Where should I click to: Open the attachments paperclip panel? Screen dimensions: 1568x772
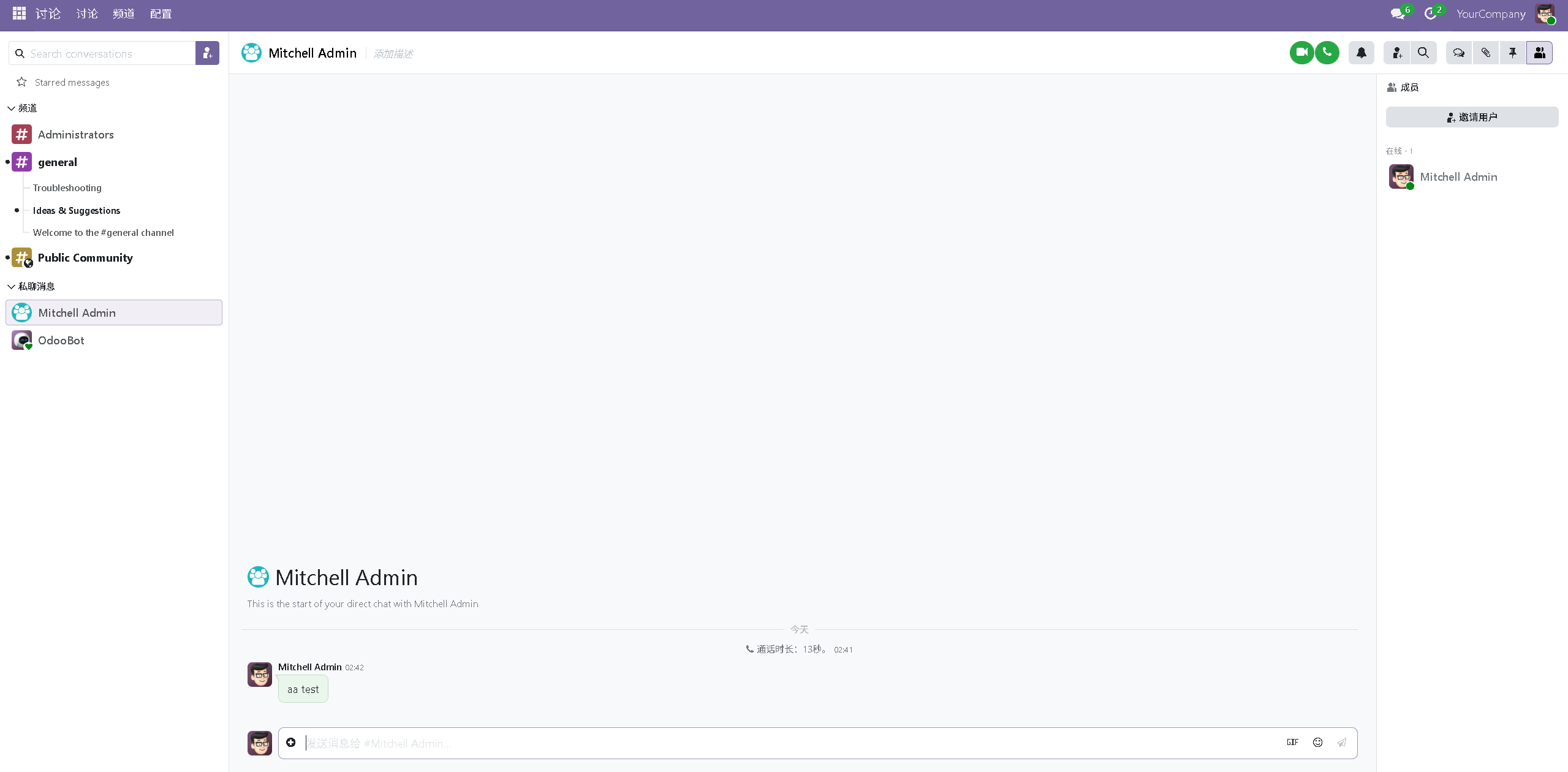coord(1485,53)
